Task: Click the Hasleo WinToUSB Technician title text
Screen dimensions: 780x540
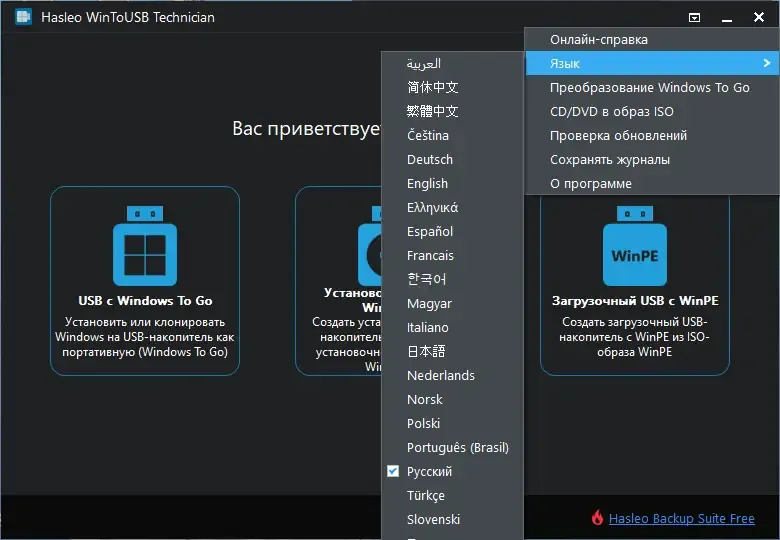Action: (x=128, y=17)
